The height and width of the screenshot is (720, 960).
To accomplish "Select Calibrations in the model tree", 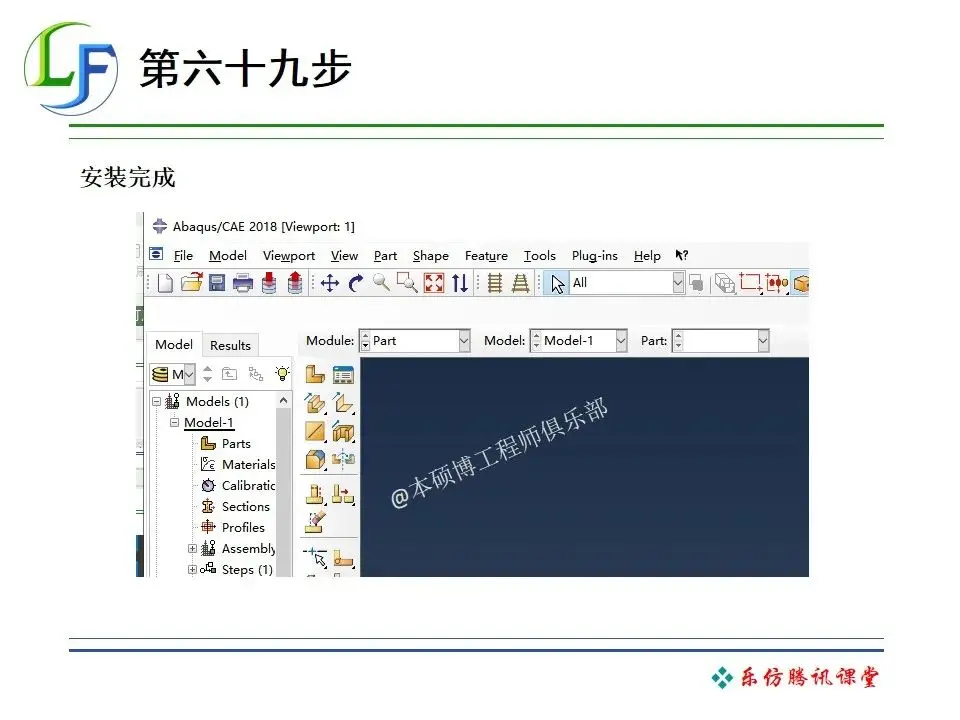I will pos(248,486).
